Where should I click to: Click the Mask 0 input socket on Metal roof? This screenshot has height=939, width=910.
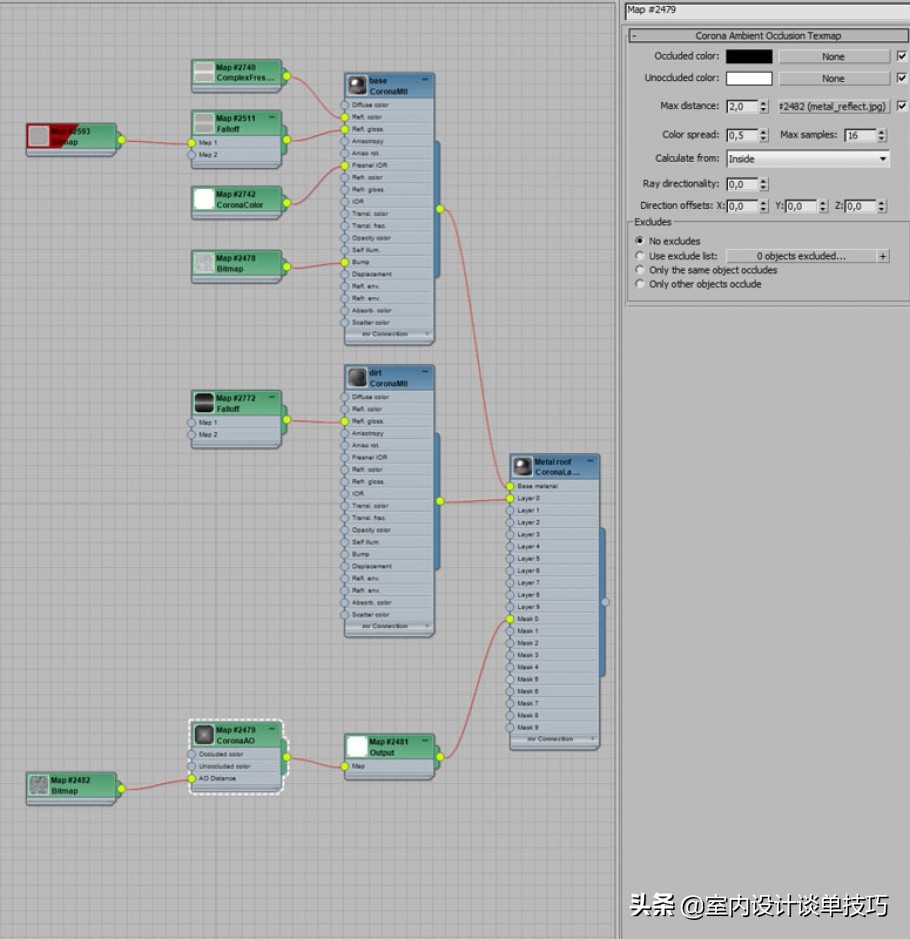(510, 619)
